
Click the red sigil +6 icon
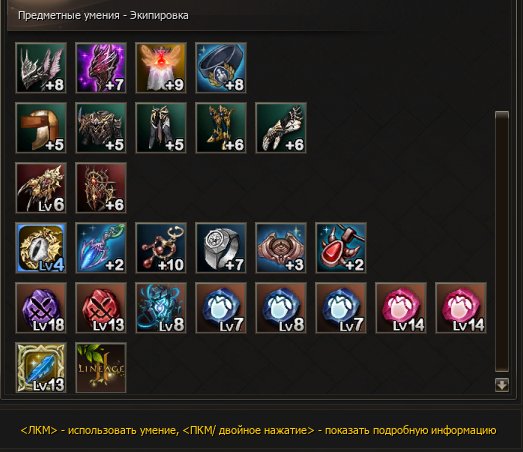(101, 188)
